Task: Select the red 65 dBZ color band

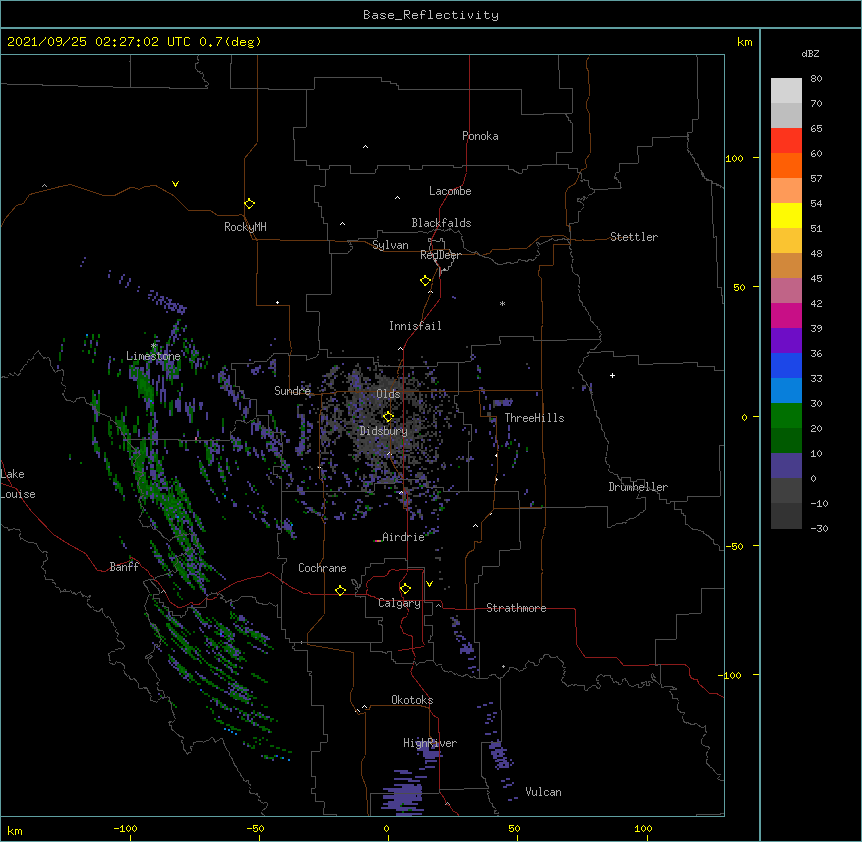Action: [x=786, y=140]
